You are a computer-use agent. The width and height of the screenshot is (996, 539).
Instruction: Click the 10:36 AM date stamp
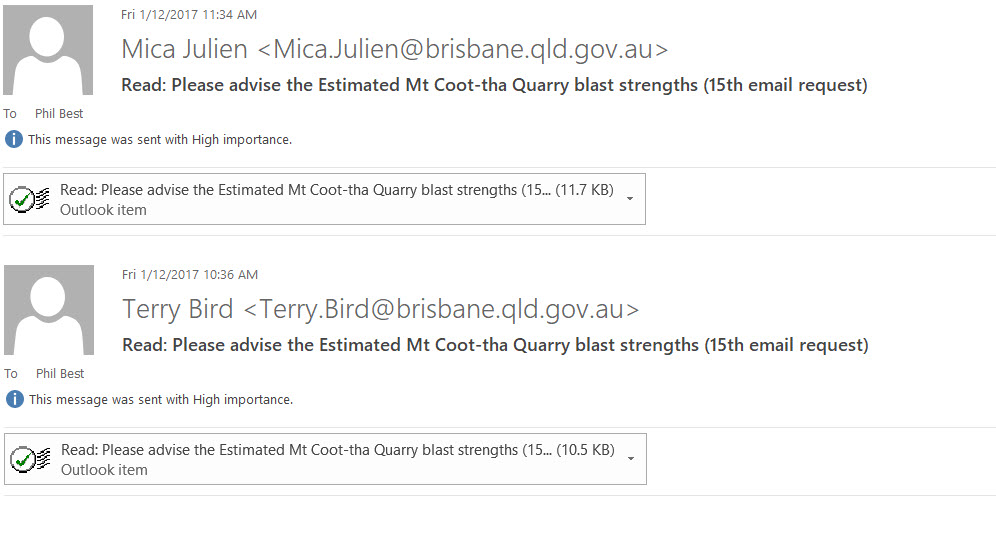click(190, 274)
